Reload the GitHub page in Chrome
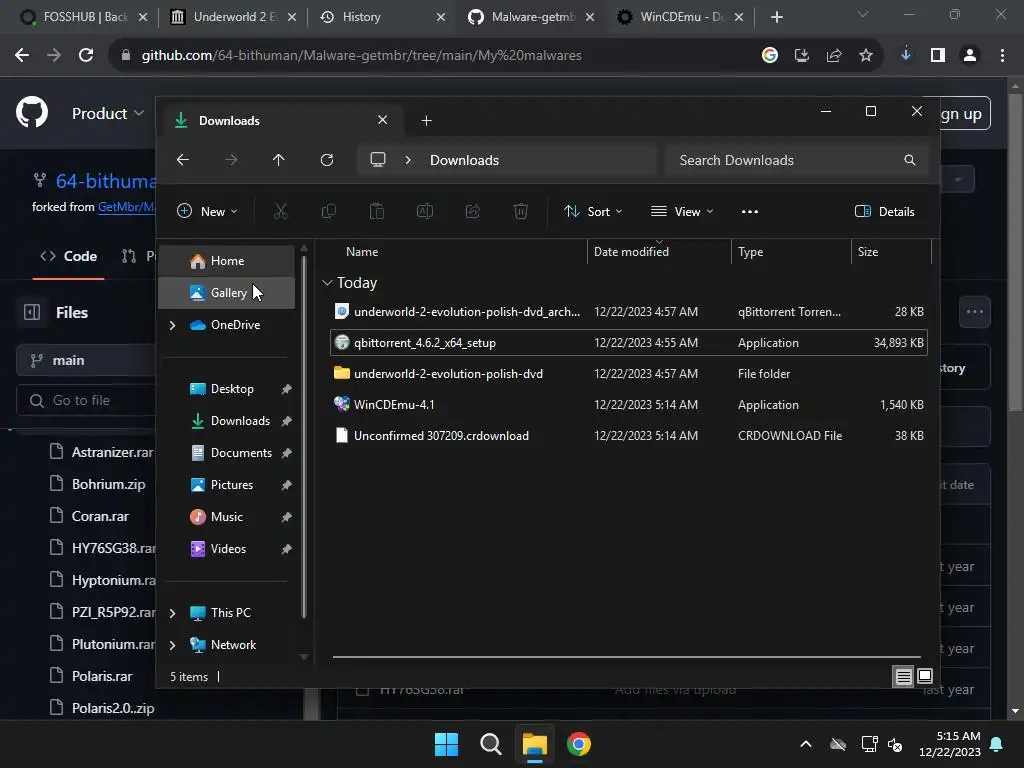Image resolution: width=1024 pixels, height=768 pixels. click(x=86, y=56)
